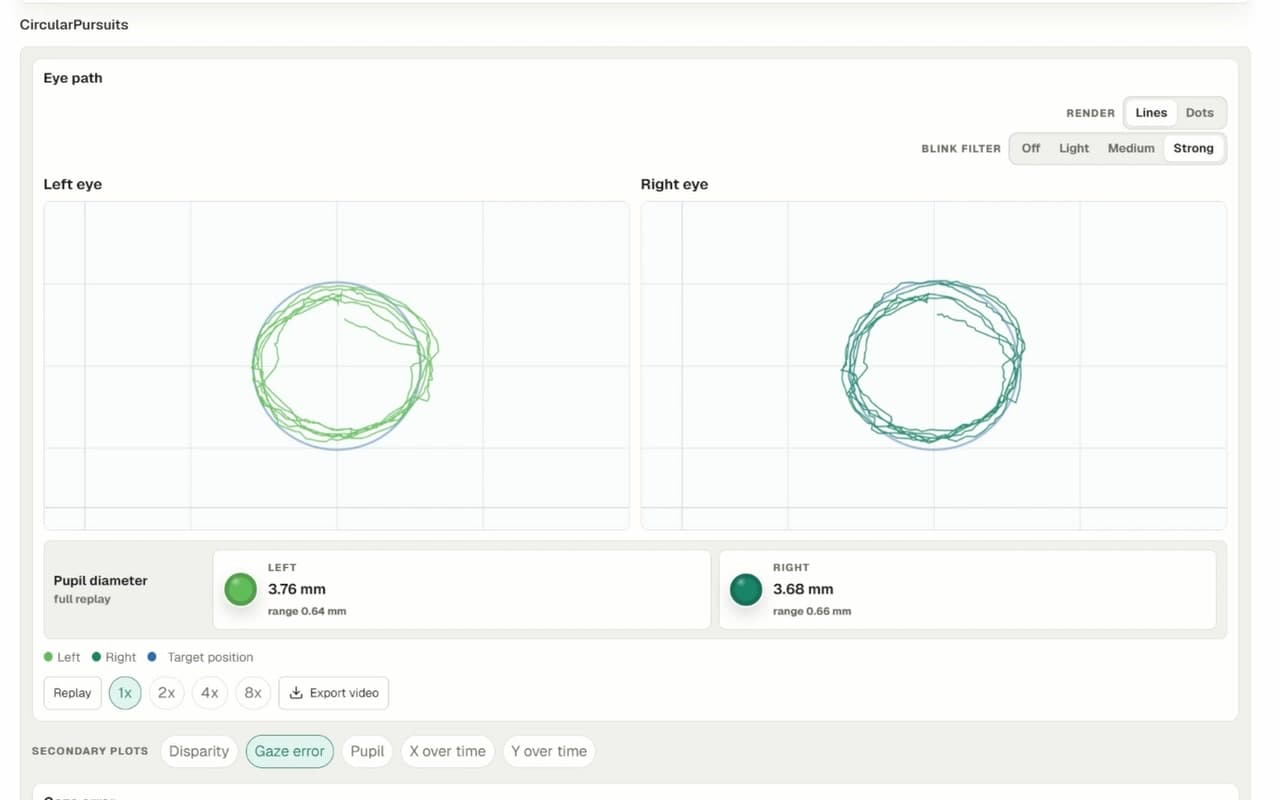
Task: Open the Gaze error secondary plot
Action: click(x=290, y=751)
